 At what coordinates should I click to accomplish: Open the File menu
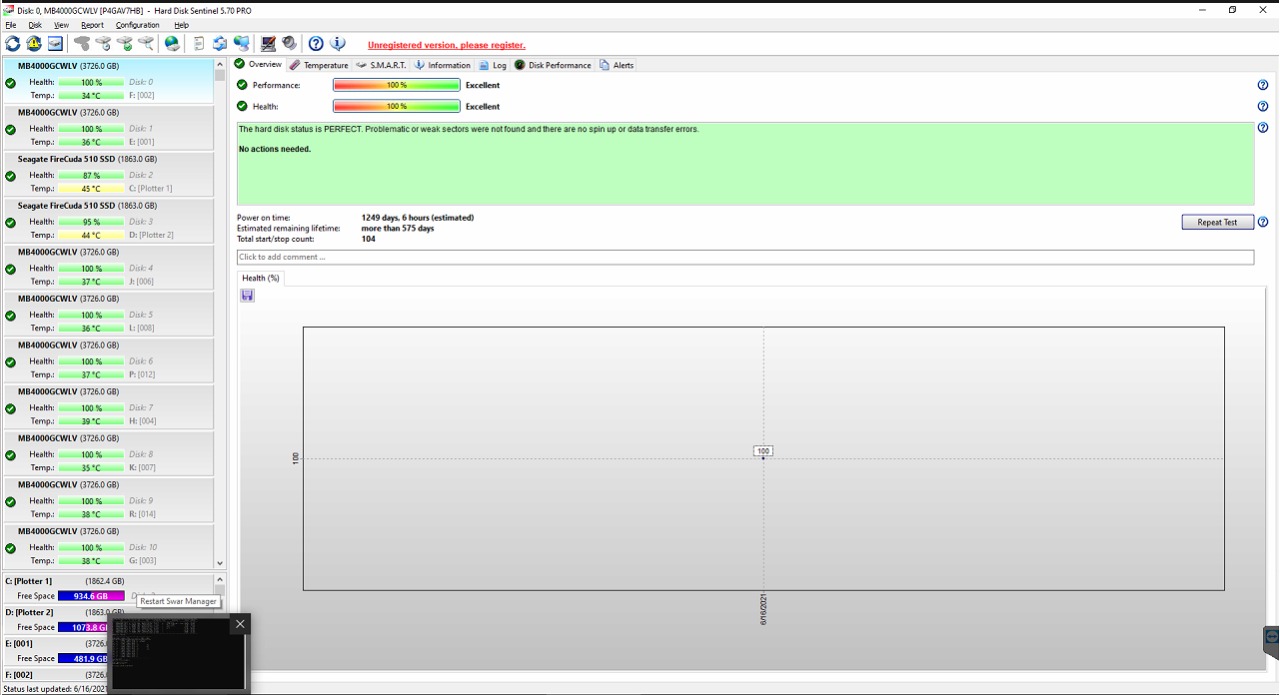[x=11, y=25]
